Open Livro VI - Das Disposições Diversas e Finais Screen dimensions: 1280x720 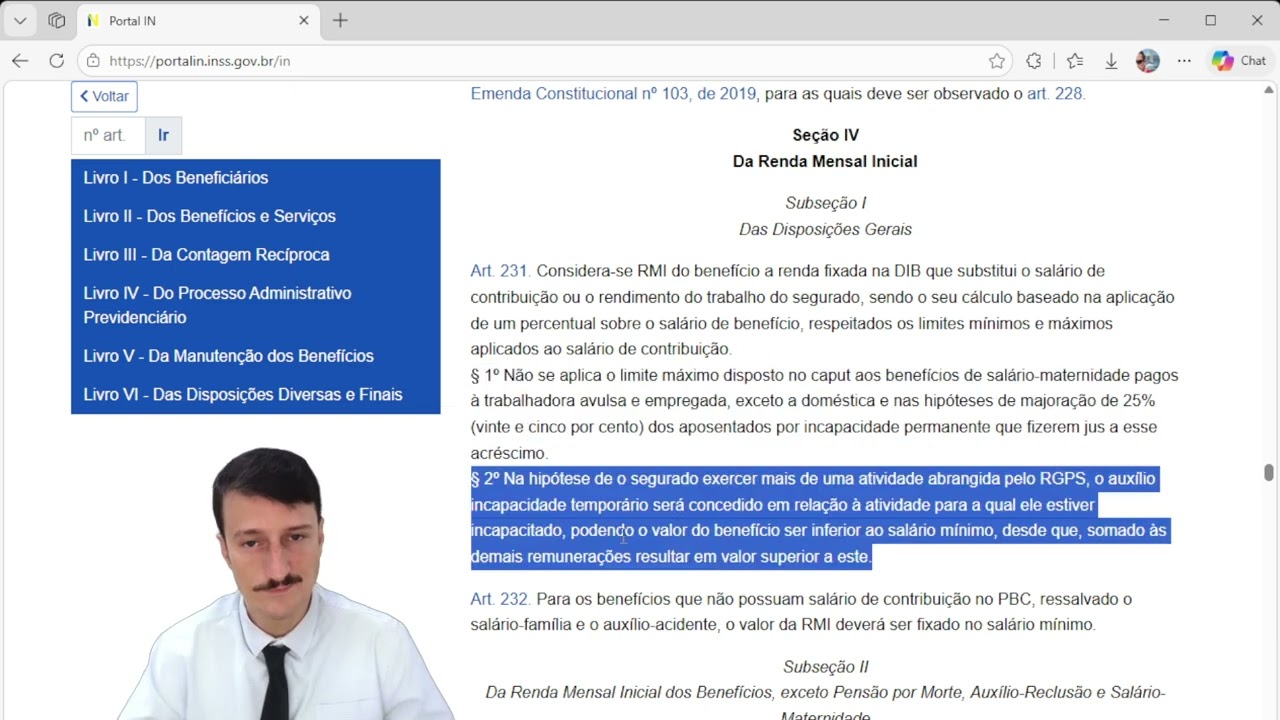pos(255,394)
